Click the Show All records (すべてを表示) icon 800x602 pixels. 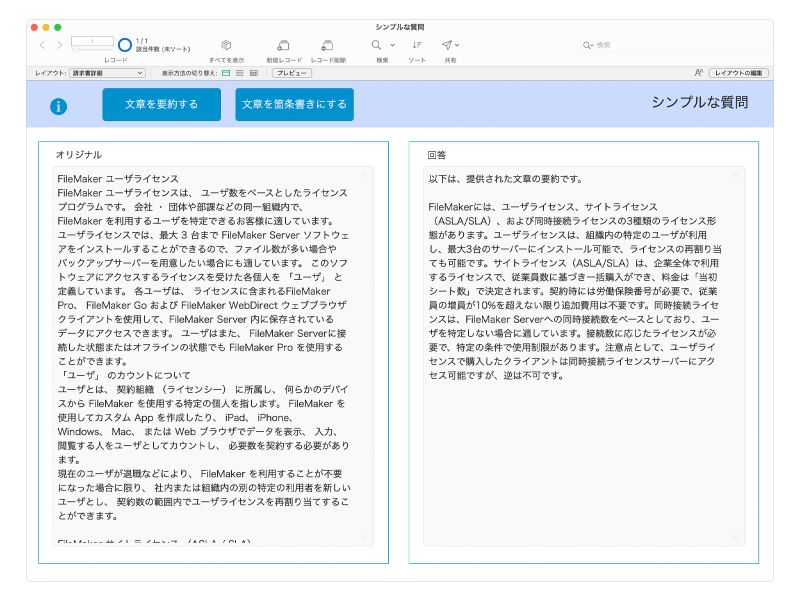click(x=226, y=45)
